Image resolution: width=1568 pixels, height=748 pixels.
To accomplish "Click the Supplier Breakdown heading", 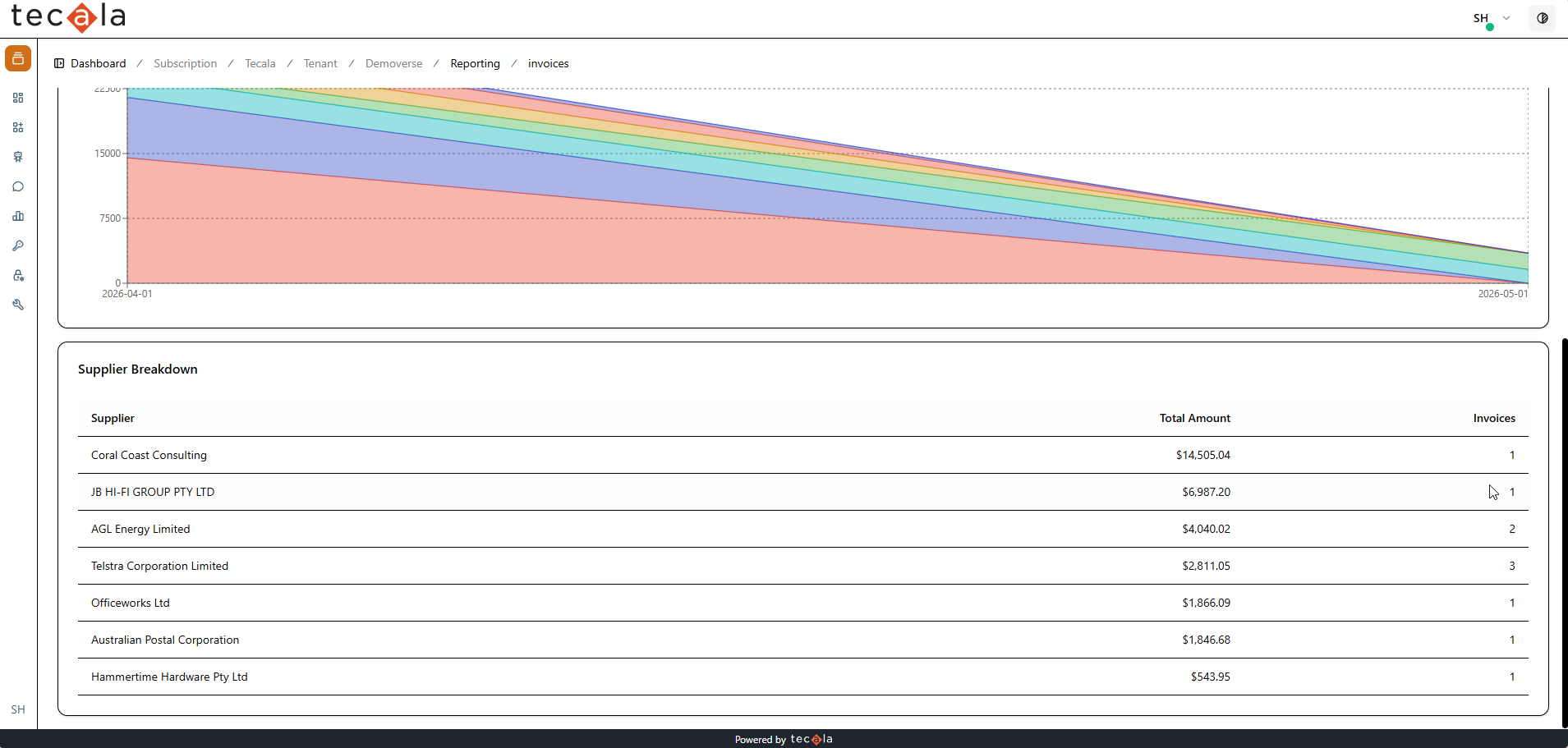I will point(138,369).
